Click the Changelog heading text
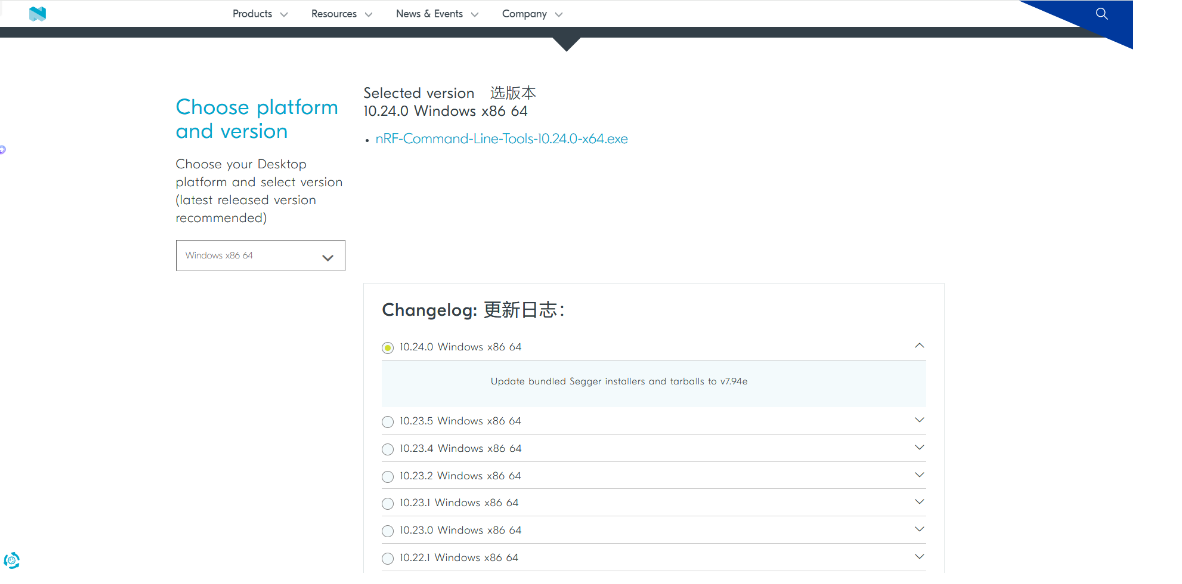 coord(473,310)
